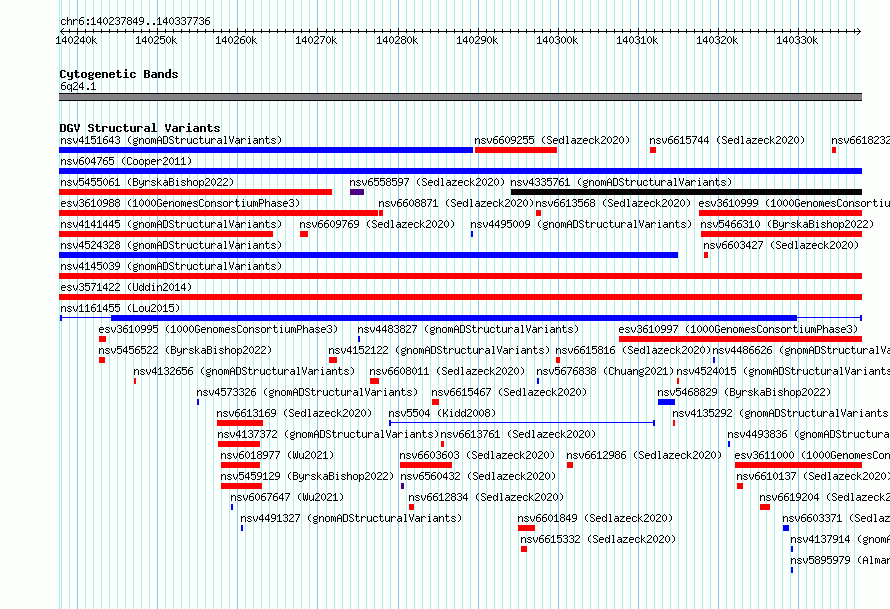Open nsv4152122 gnomAD variant label

[439, 350]
